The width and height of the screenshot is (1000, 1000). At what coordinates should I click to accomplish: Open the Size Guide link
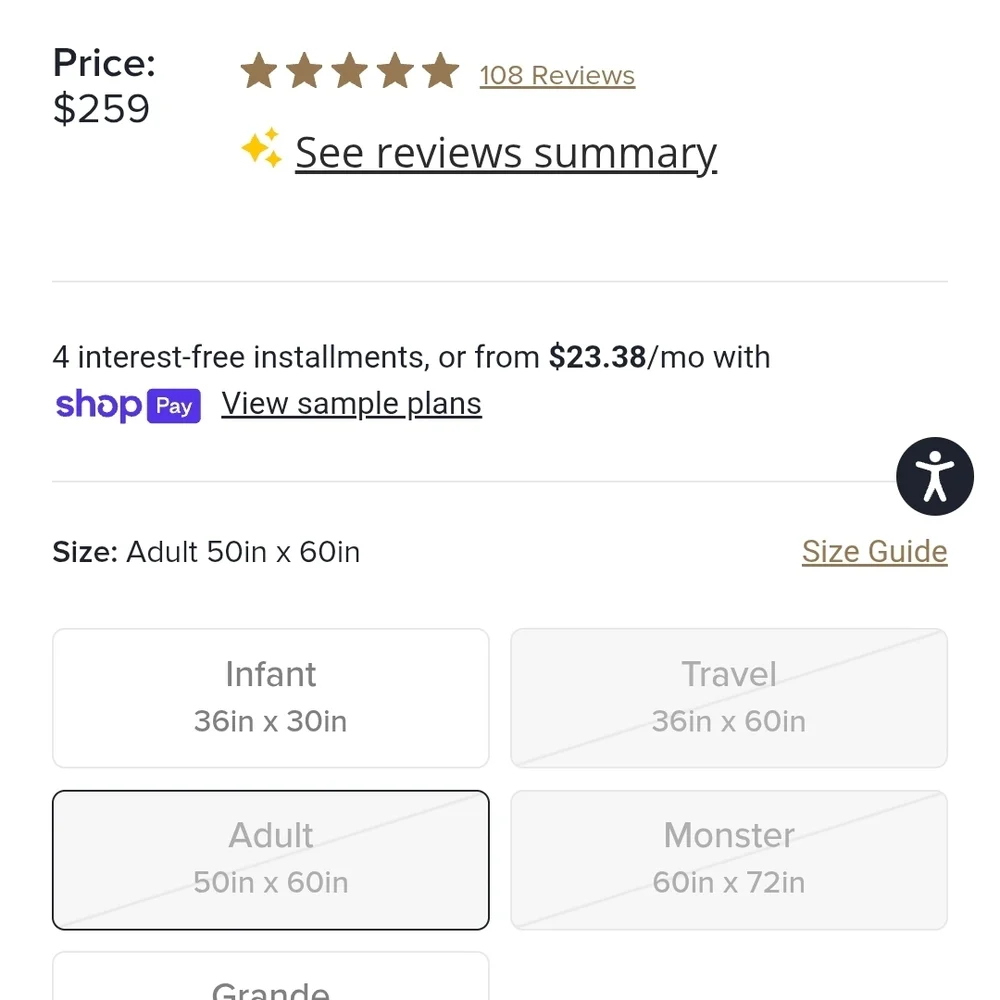click(x=874, y=552)
